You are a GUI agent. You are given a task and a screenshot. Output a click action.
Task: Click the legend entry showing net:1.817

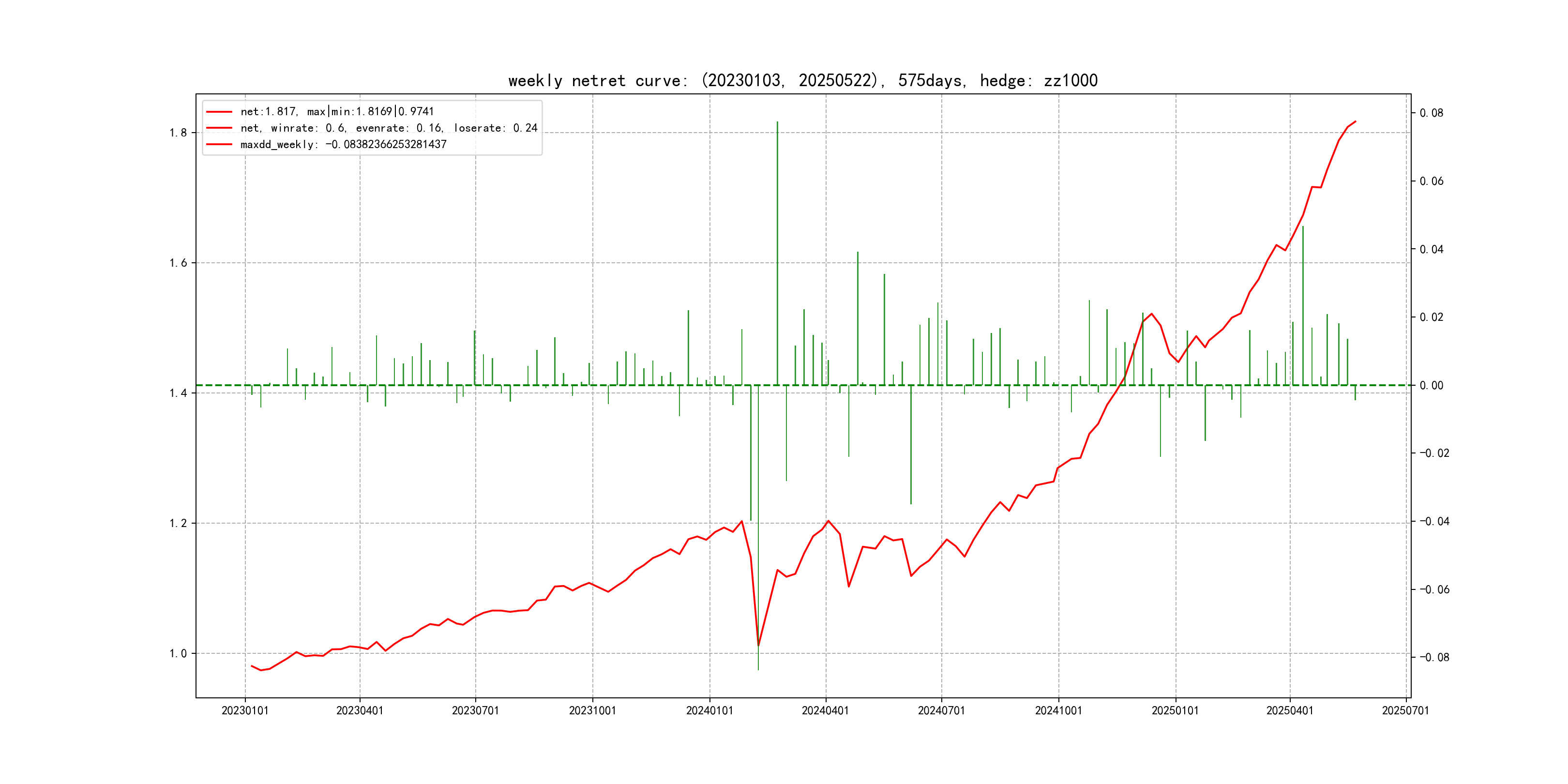tap(337, 111)
